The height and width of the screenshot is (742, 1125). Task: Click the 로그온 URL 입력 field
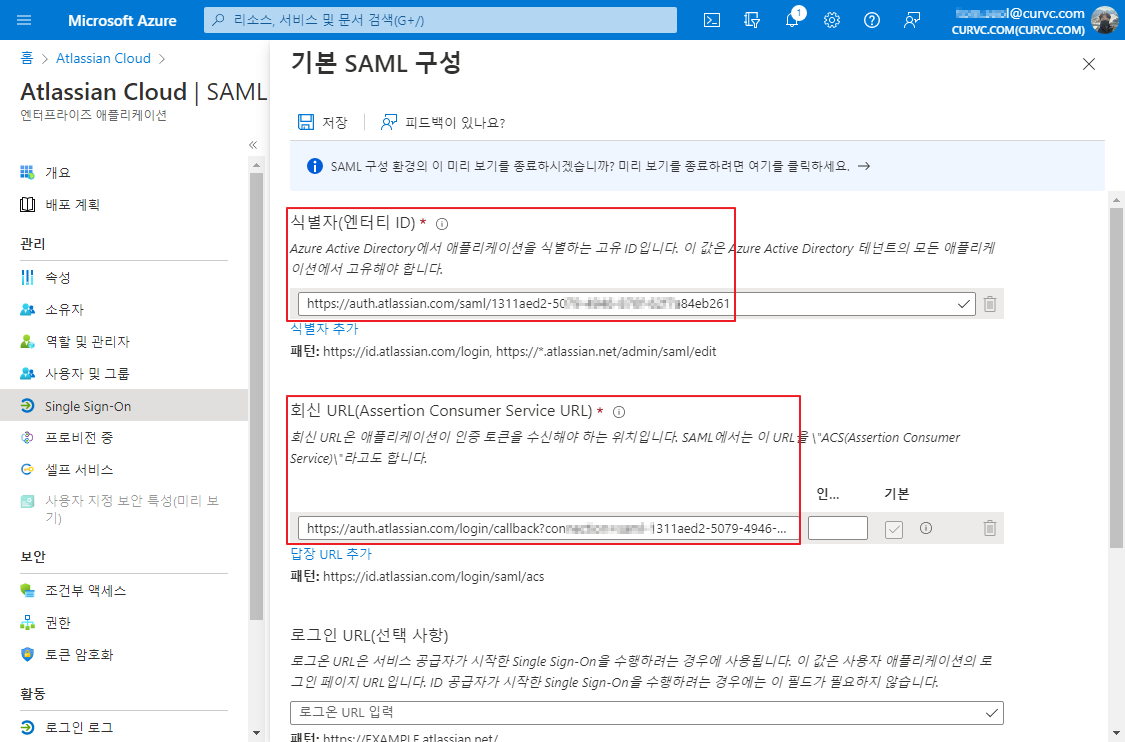tap(646, 713)
